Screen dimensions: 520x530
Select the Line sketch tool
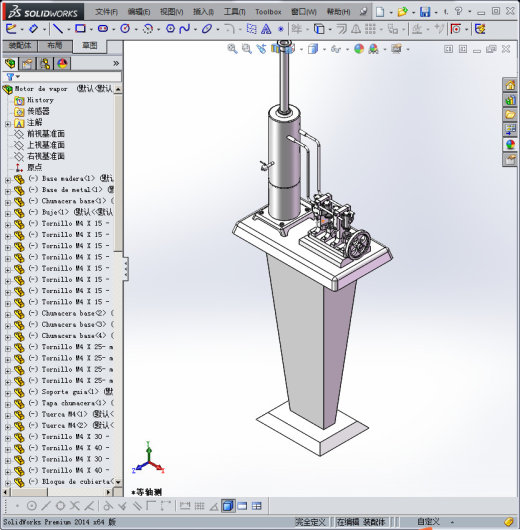[58, 29]
